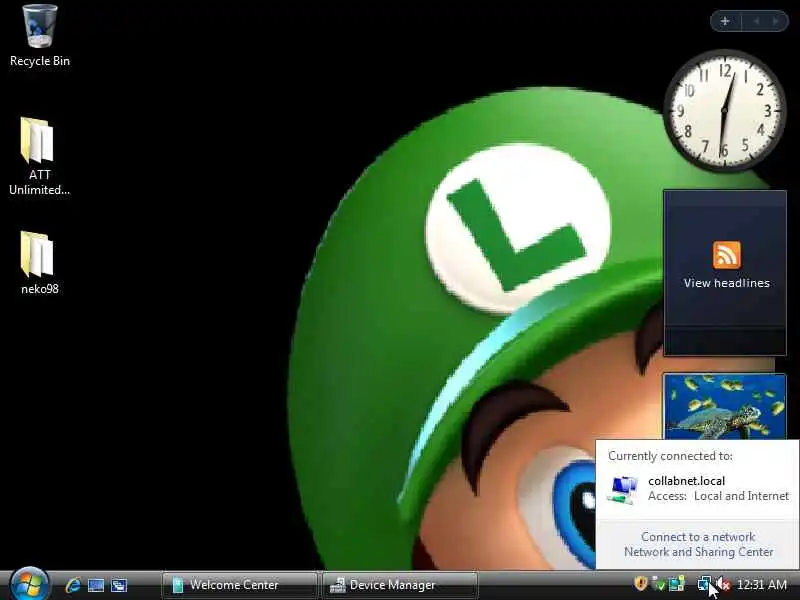
Task: Click the collabnet.local network computers icon
Action: pos(622,490)
